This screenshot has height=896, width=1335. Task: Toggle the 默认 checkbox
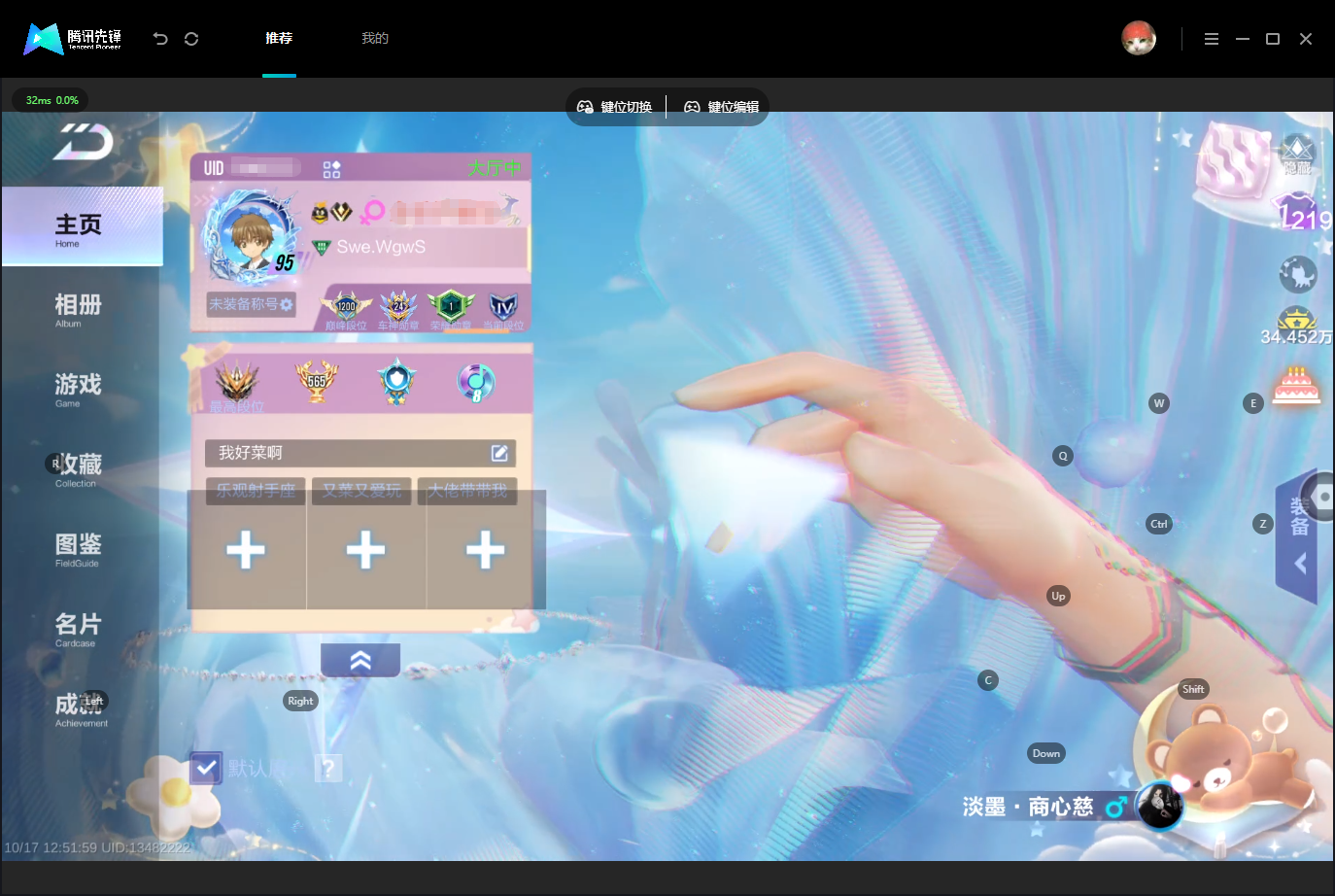pos(206,769)
